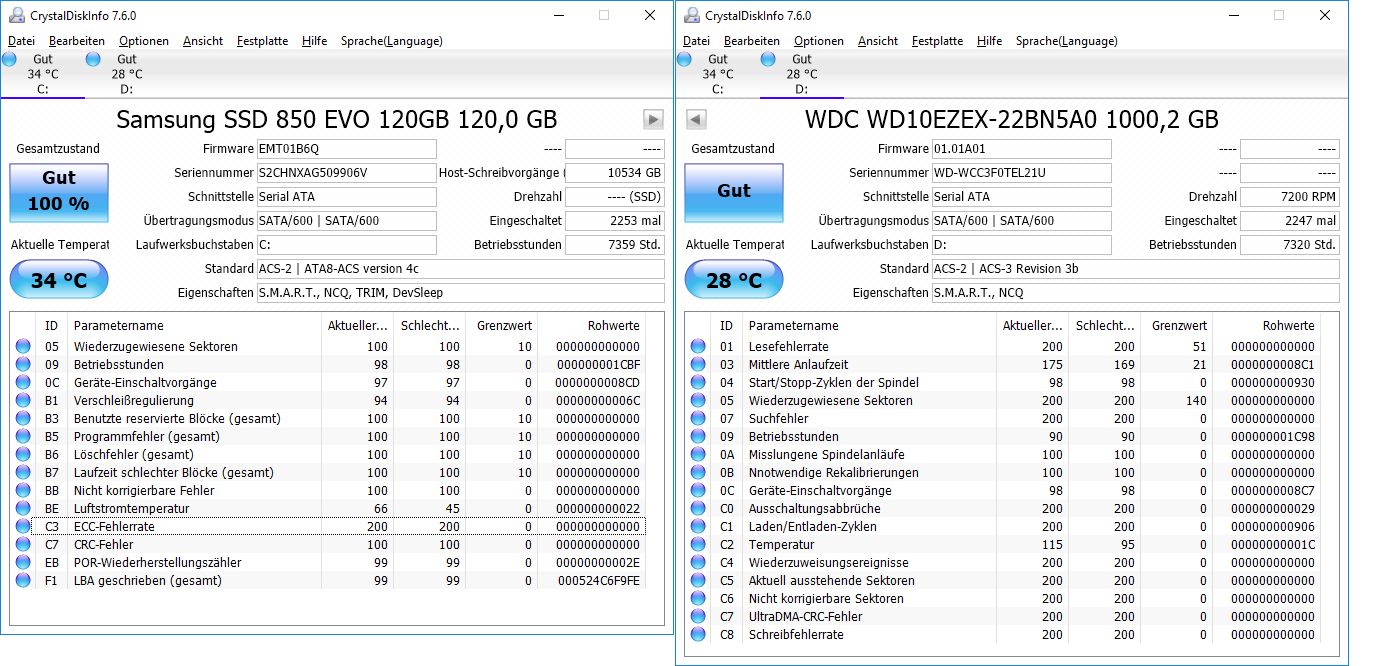This screenshot has width=1374, height=666.
Task: Click next disk arrow in Samsung window
Action: click(653, 120)
